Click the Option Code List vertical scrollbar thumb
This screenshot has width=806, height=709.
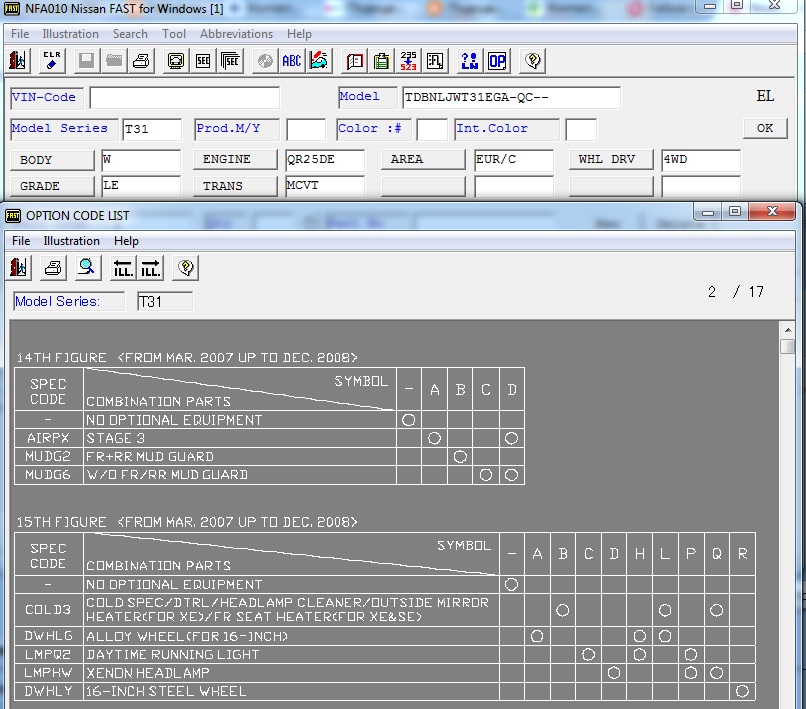tap(787, 346)
